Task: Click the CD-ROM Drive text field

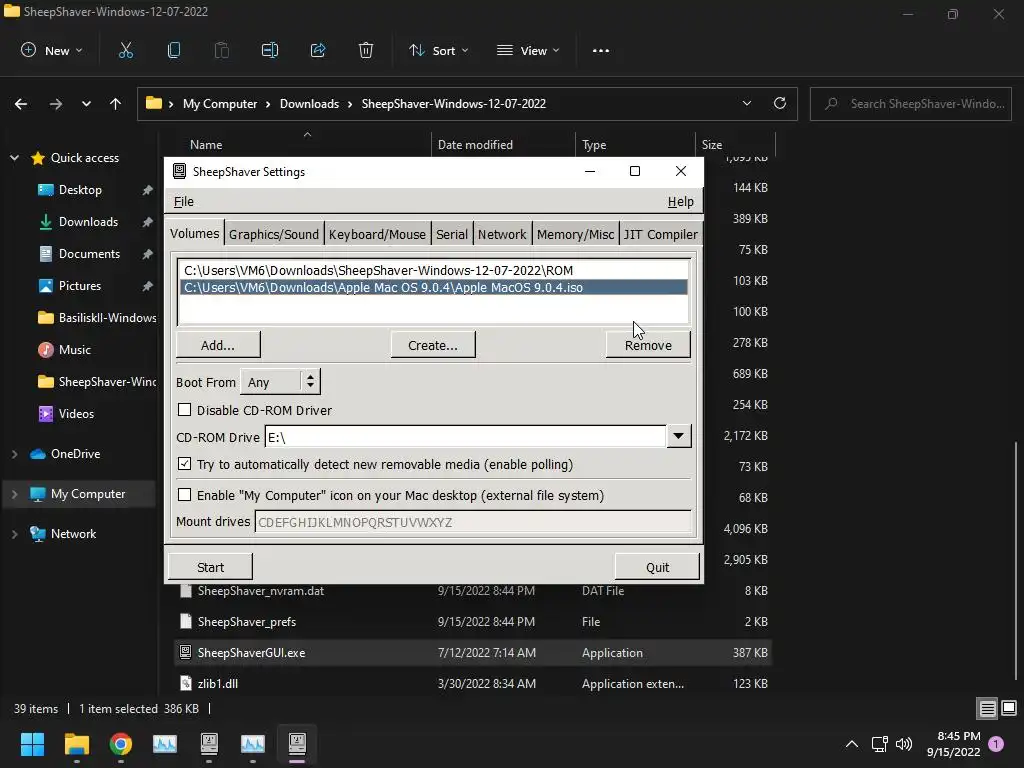Action: coord(466,436)
